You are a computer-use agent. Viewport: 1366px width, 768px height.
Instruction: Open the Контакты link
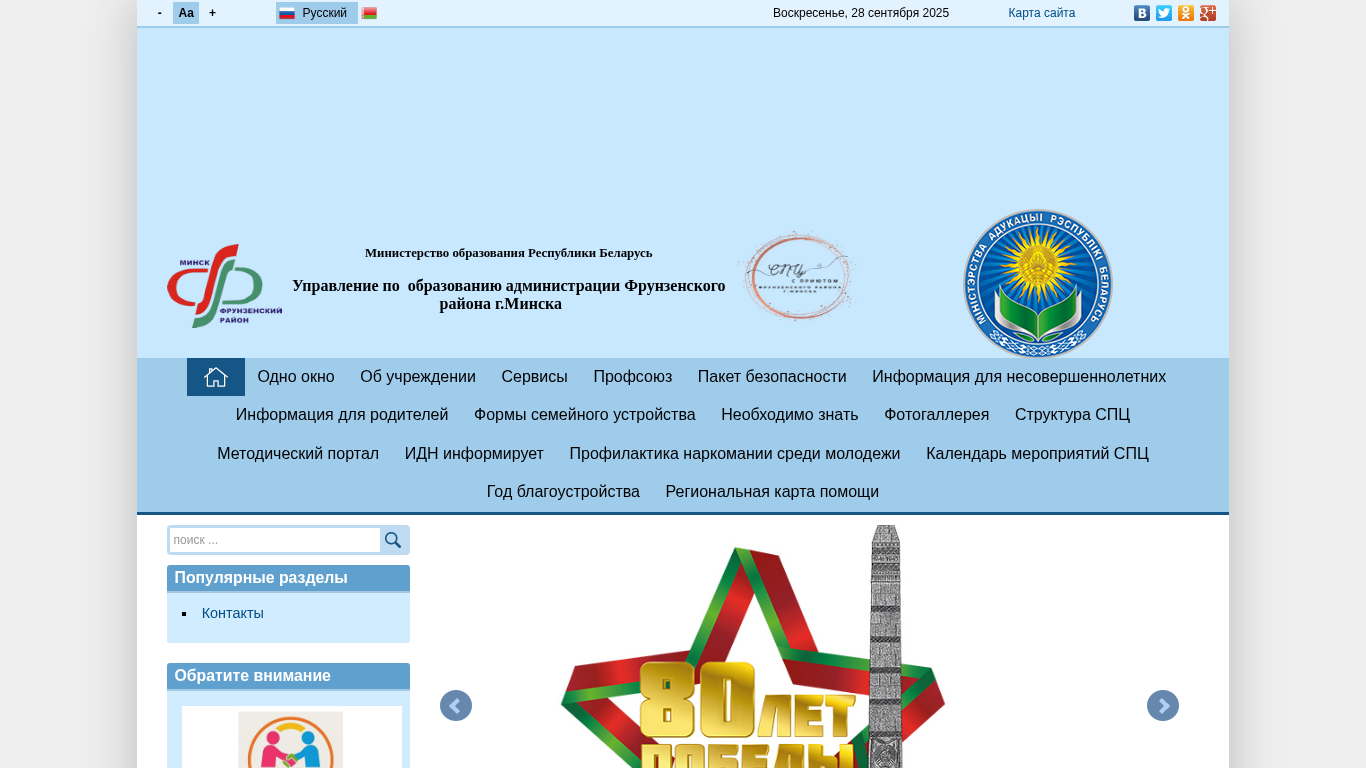tap(233, 613)
